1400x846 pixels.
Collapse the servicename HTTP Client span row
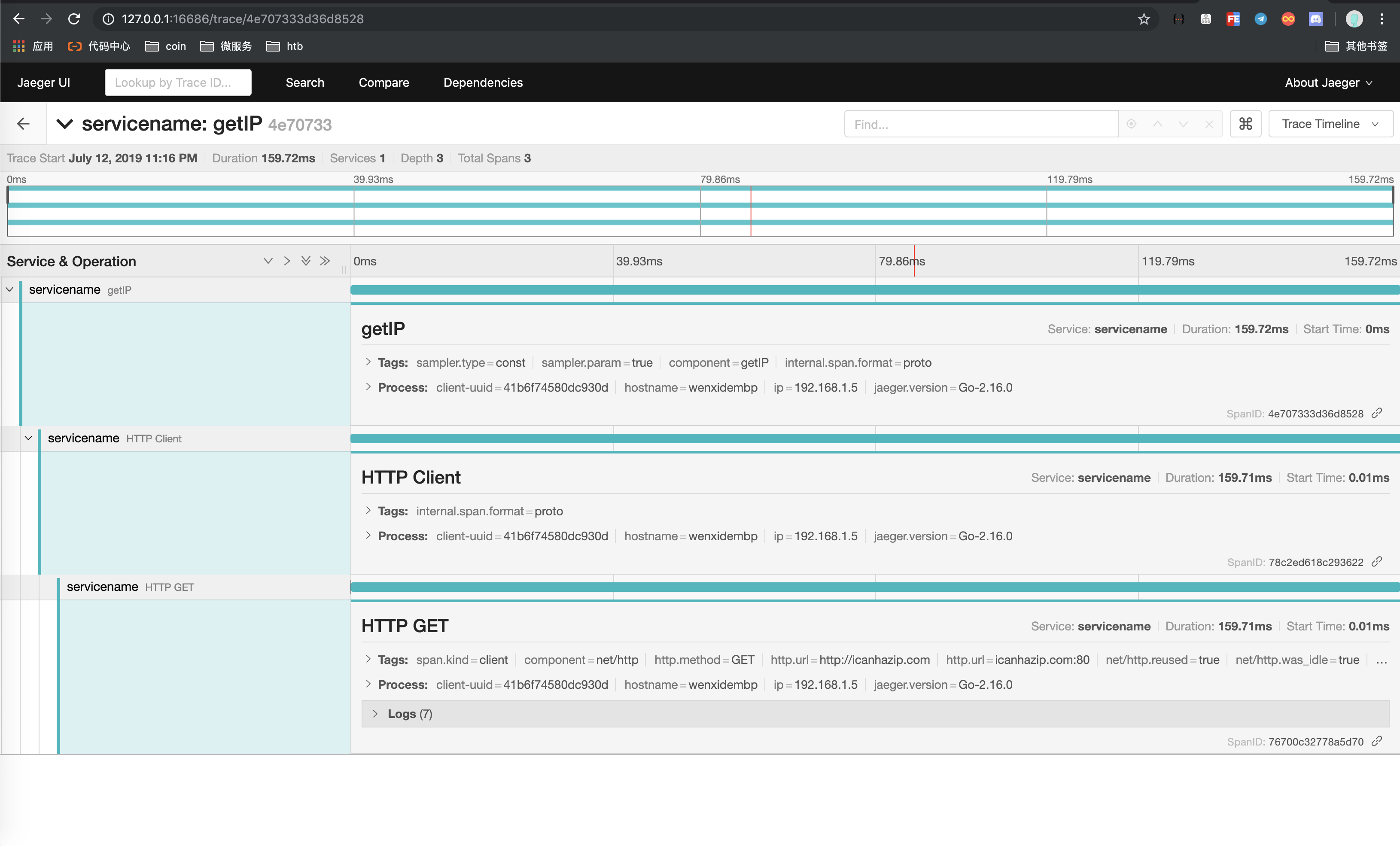point(28,438)
